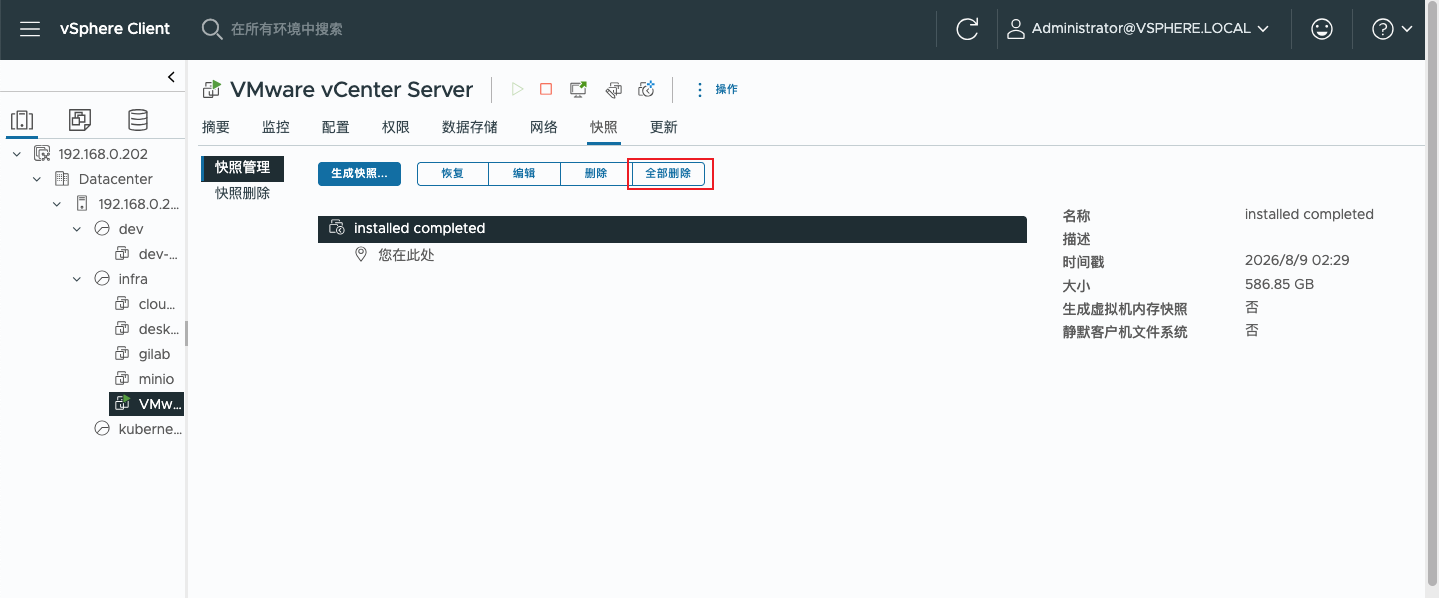
Task: Click the smiley feedback icon
Action: (x=1322, y=29)
